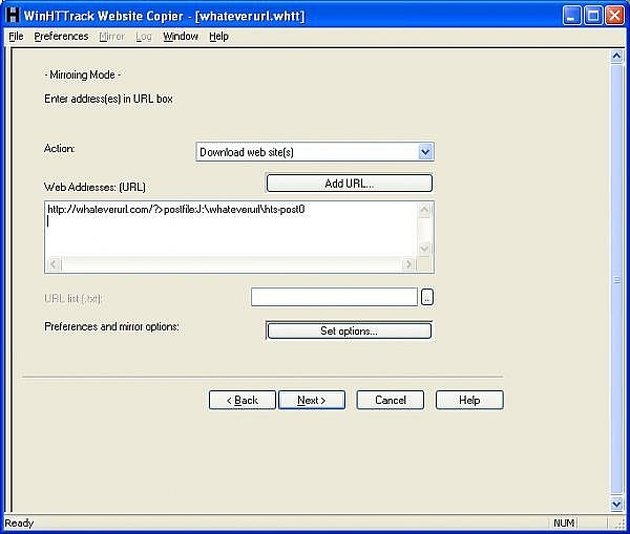Viewport: 630px width, 534px height.
Task: Click URL box vertical scroll down arrow
Action: tap(425, 248)
